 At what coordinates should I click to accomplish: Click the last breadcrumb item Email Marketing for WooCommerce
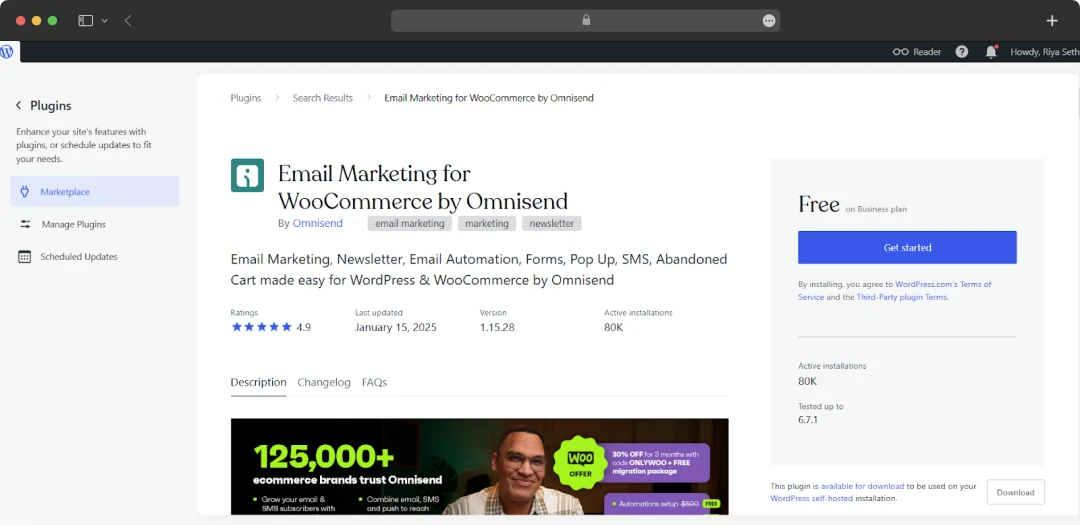coord(489,98)
